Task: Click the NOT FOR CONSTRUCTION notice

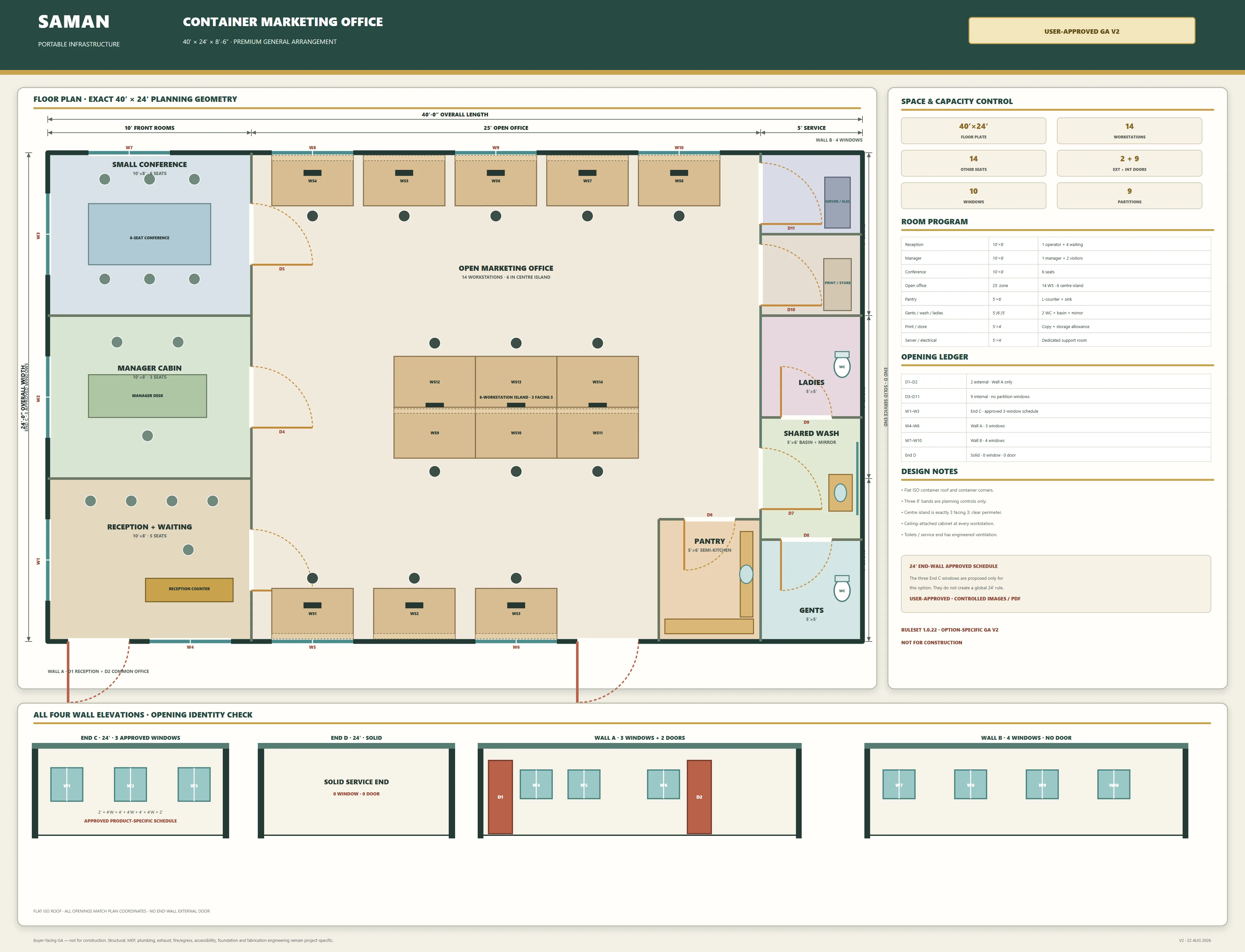Action: pyautogui.click(x=932, y=643)
